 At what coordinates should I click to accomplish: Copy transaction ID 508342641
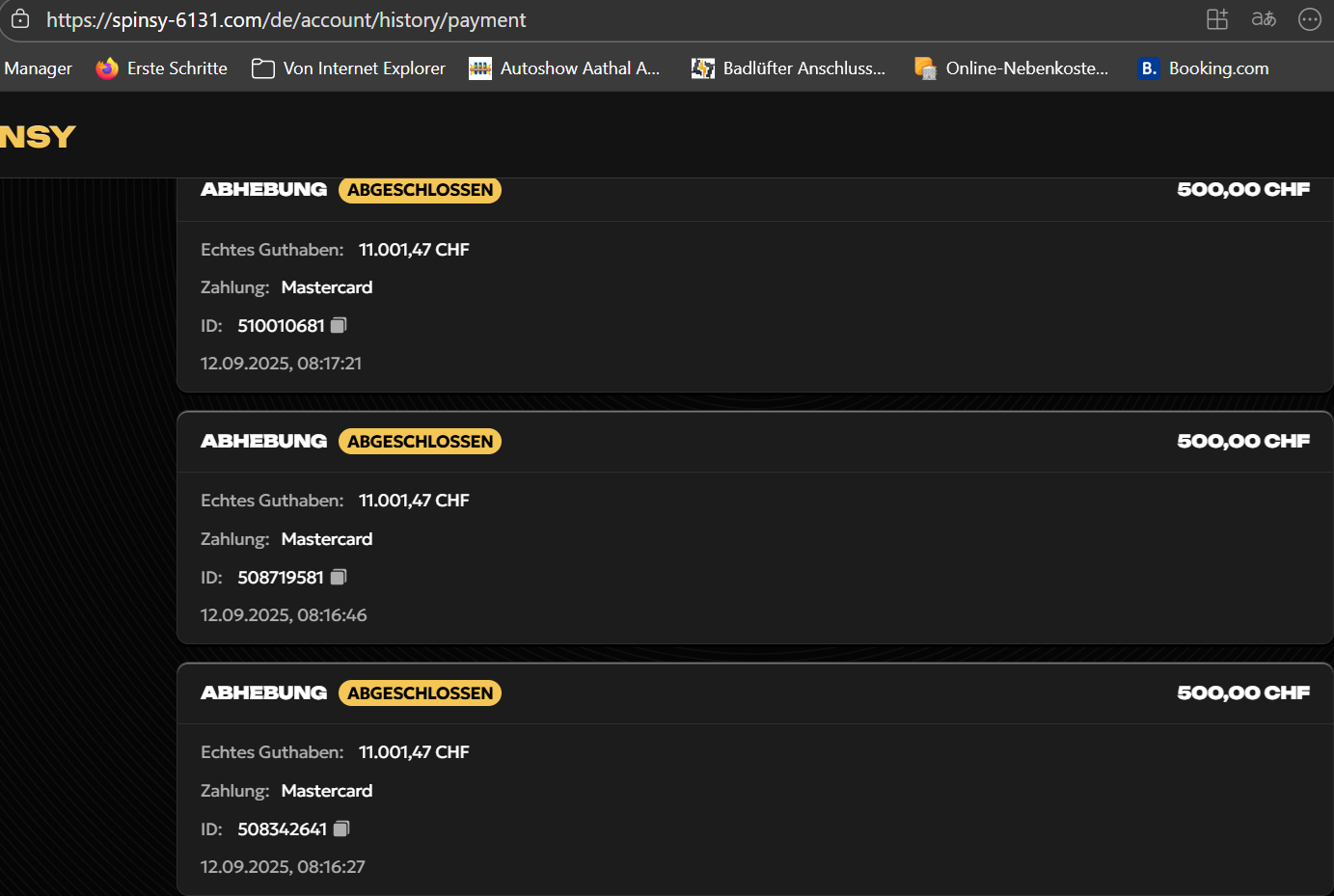341,828
